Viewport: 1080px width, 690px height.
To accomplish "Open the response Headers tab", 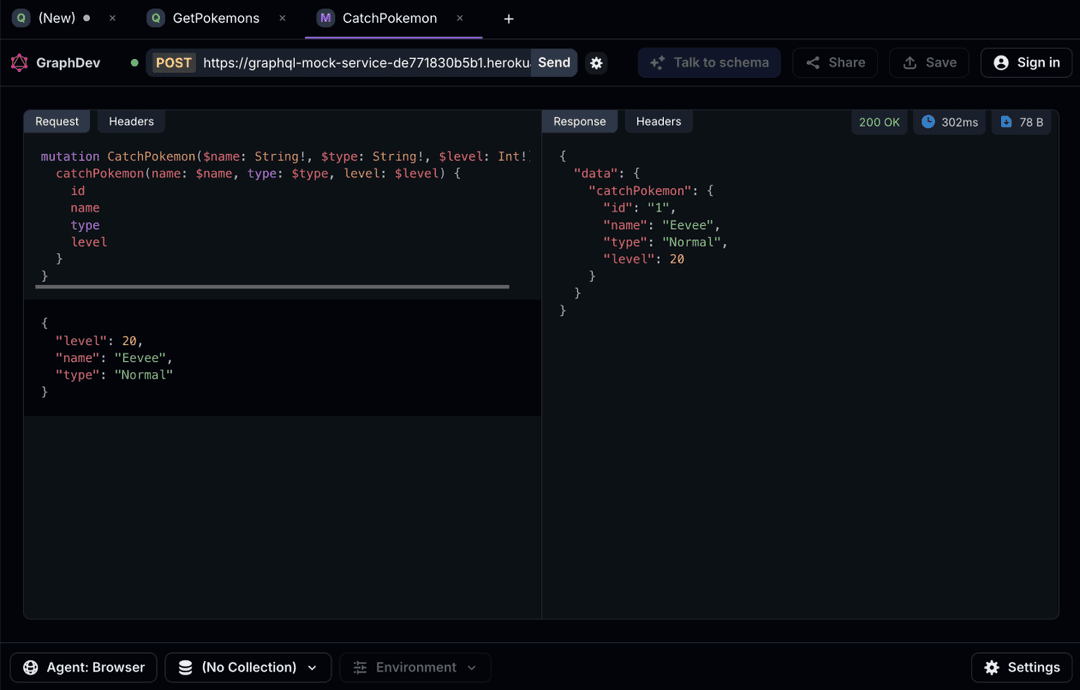I will pyautogui.click(x=658, y=121).
